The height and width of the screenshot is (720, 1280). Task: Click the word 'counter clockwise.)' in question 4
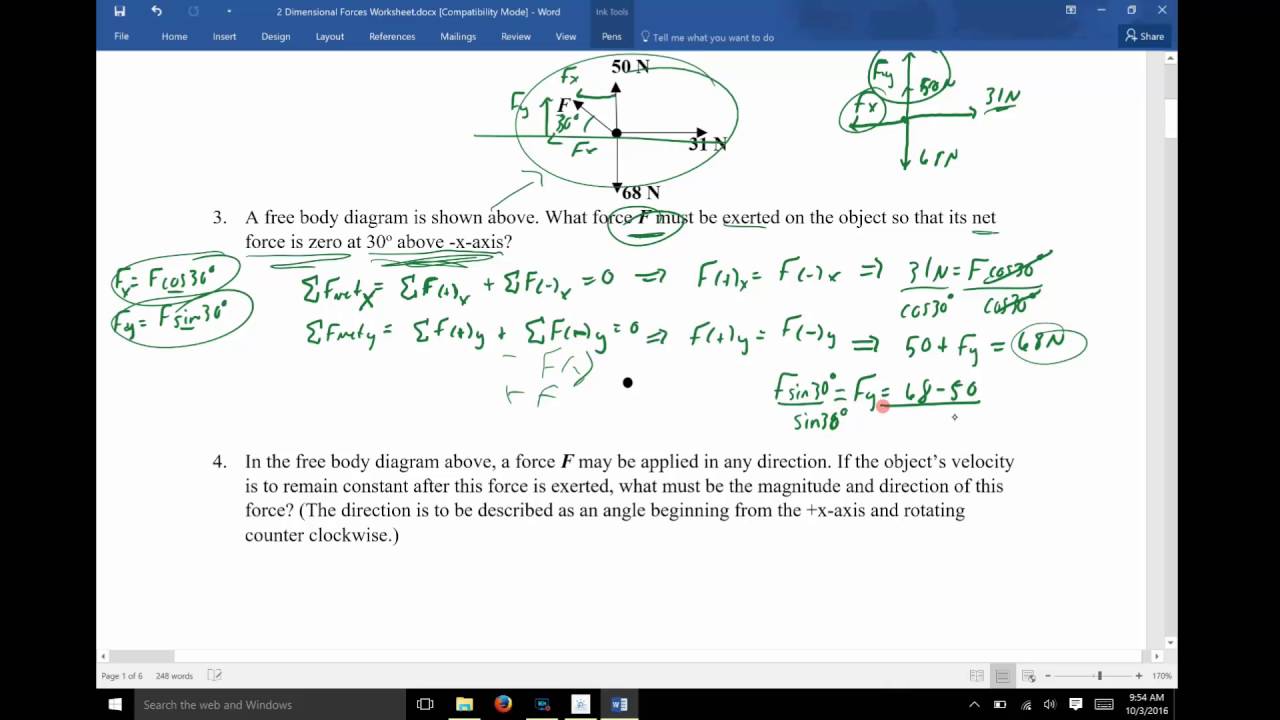pos(322,535)
